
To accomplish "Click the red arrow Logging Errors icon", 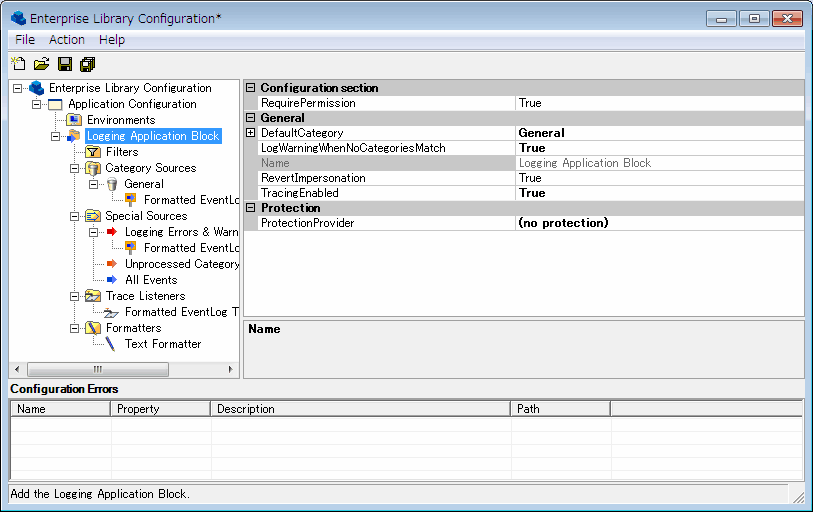I will [x=112, y=232].
